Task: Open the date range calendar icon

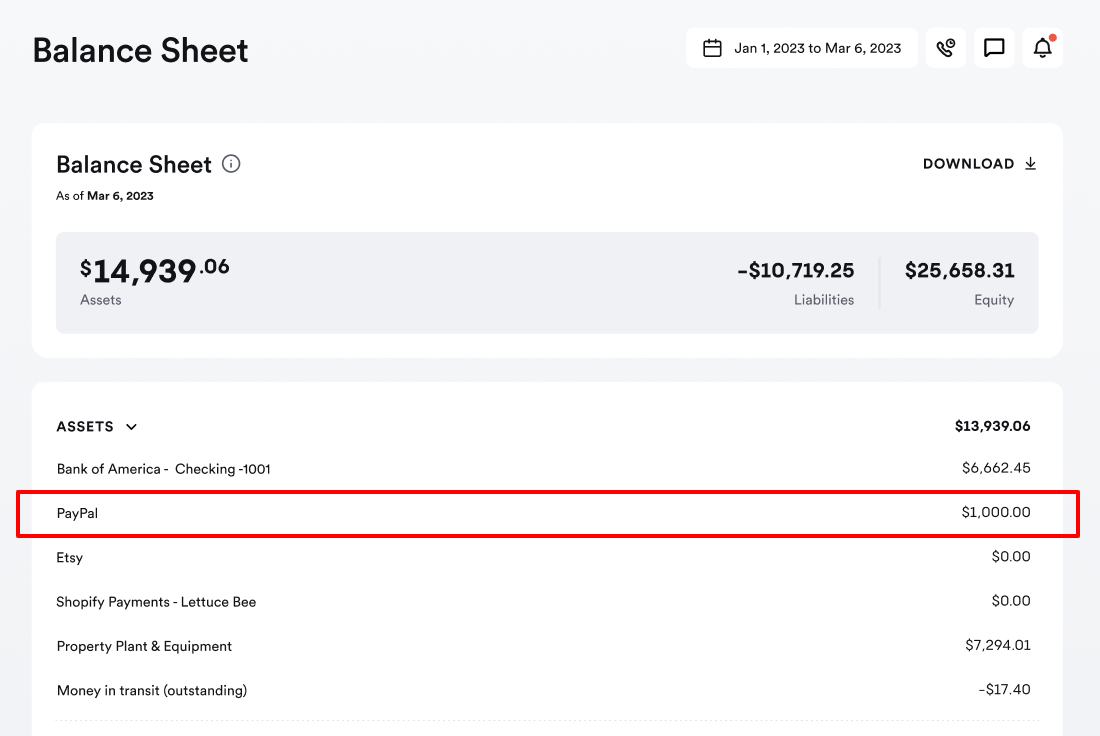Action: tap(714, 47)
